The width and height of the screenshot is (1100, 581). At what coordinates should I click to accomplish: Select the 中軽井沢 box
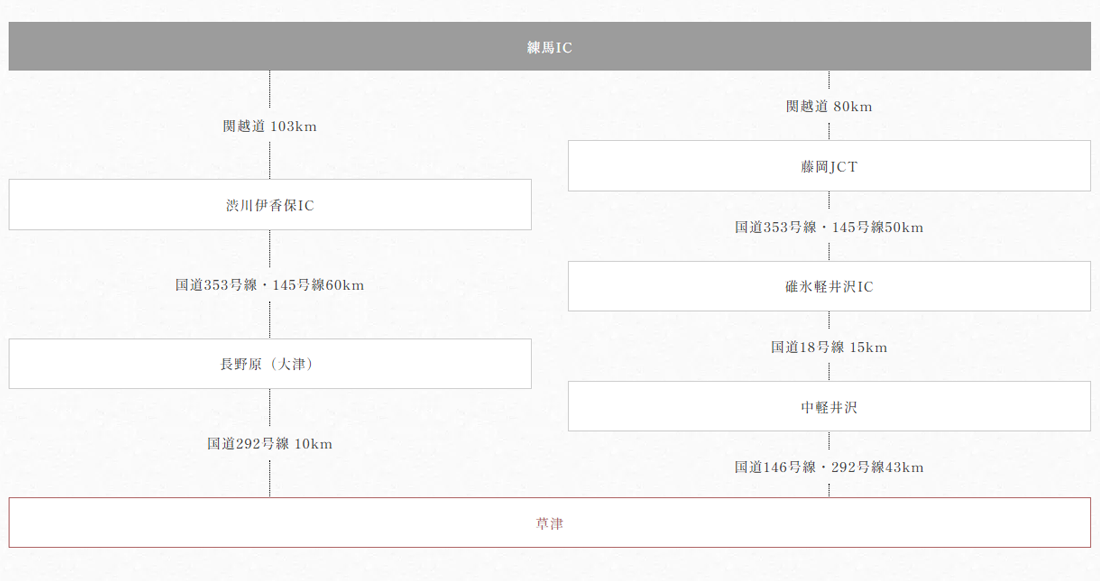pos(829,406)
